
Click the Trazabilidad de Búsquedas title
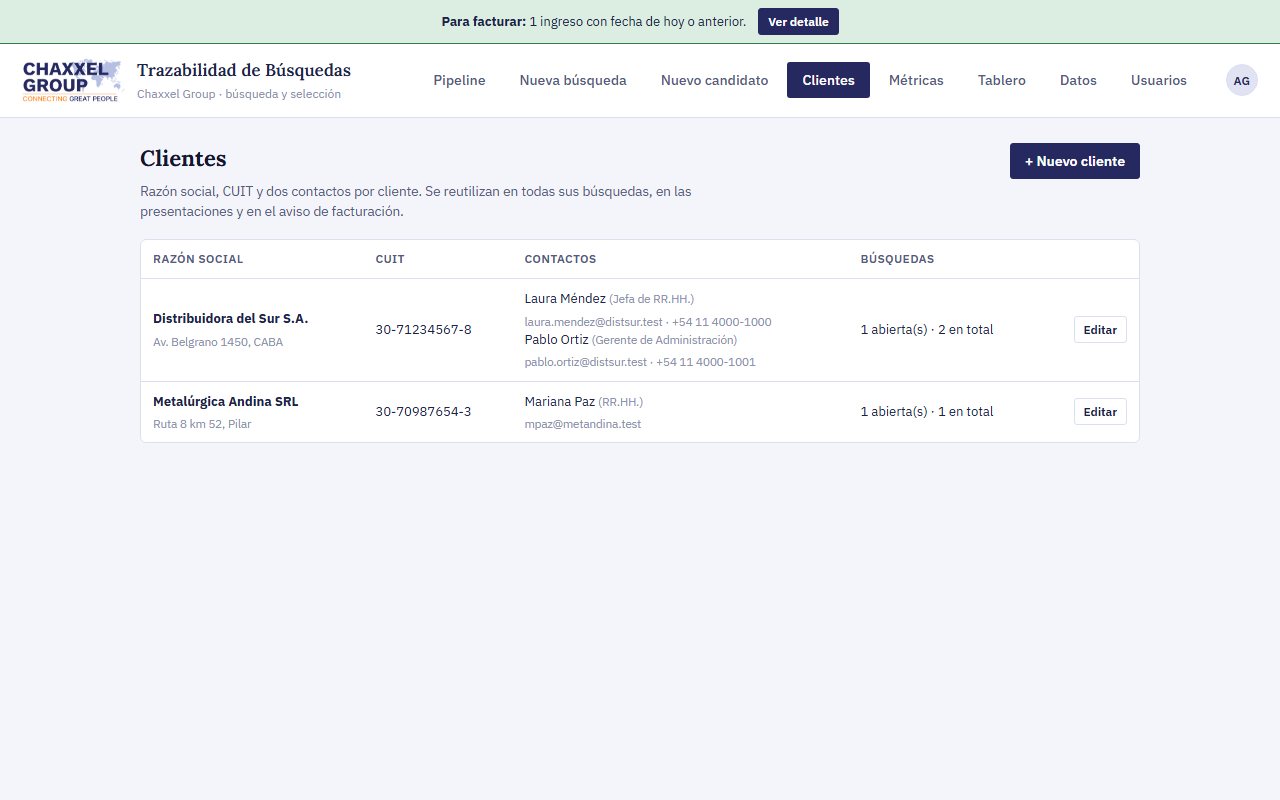coord(244,71)
